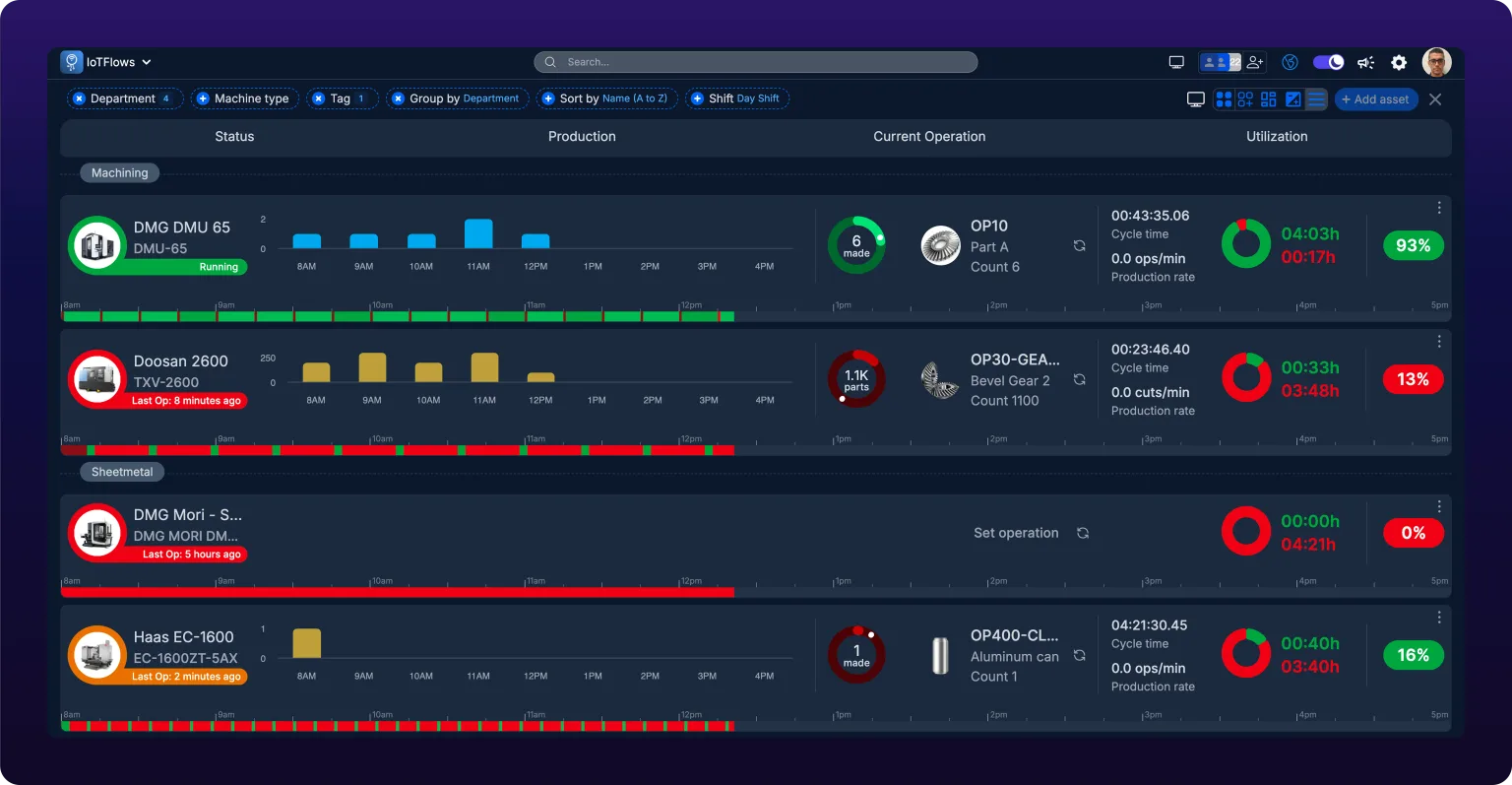Click the 93% utilization badge
The width and height of the screenshot is (1512, 785).
[x=1413, y=246]
